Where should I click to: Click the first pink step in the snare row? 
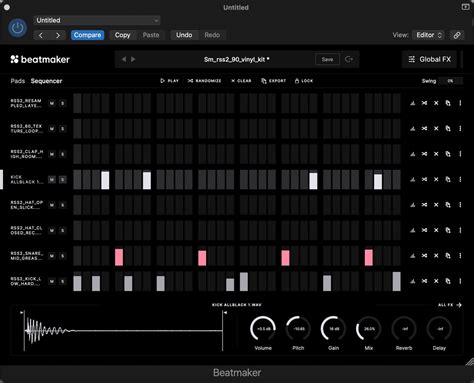[119, 257]
